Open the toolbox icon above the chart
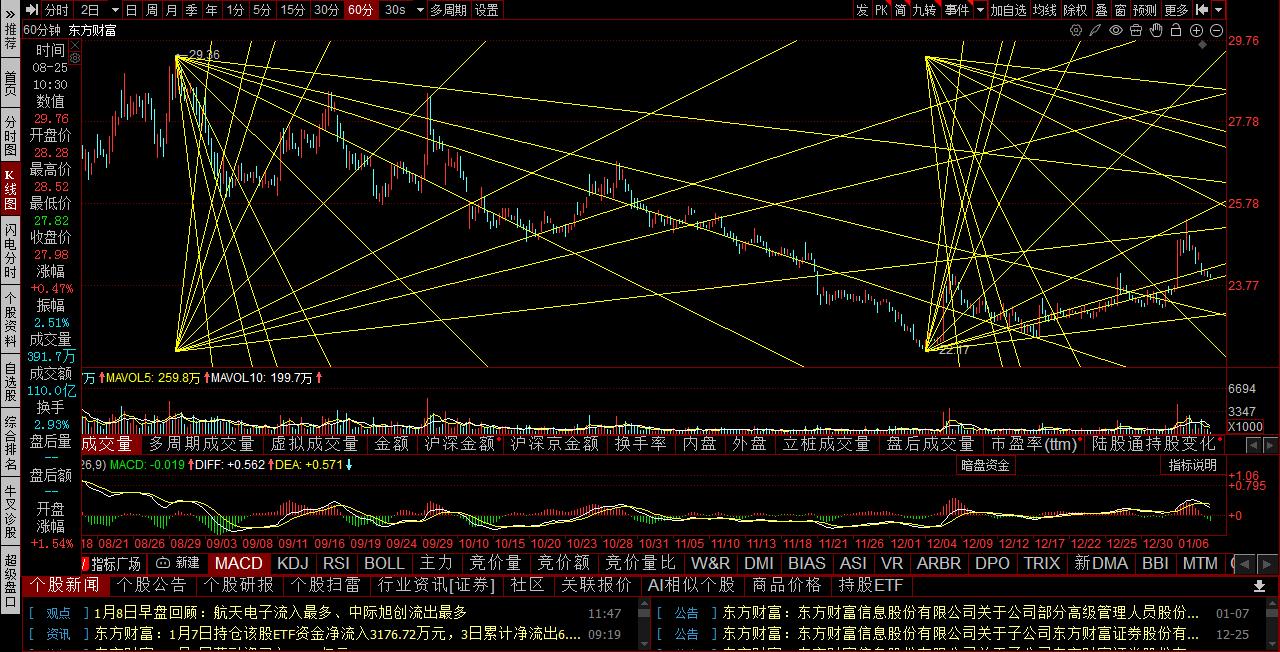Viewport: 1280px width, 652px height. click(1136, 30)
